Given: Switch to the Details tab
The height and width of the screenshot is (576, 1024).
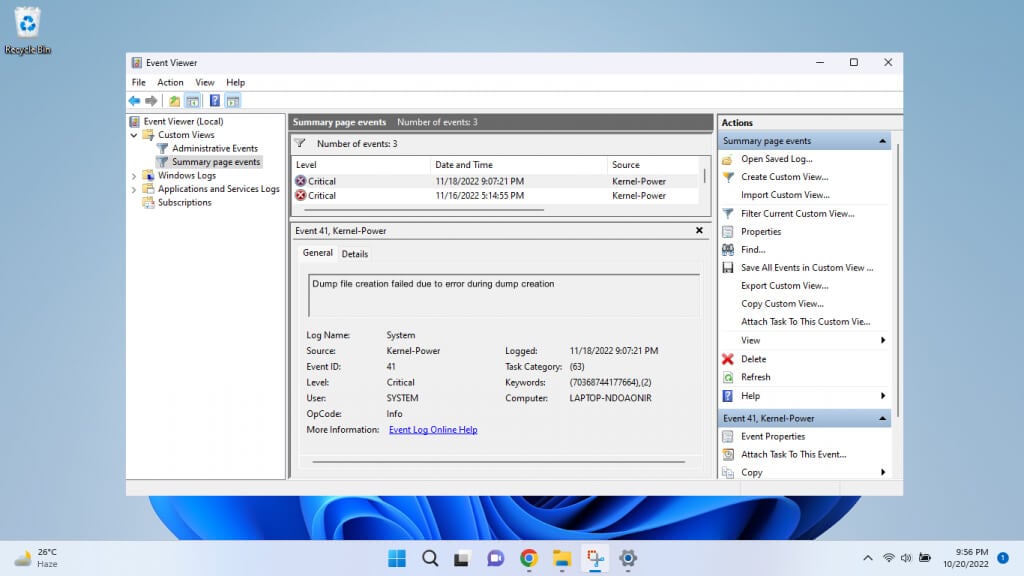Looking at the screenshot, I should (x=355, y=254).
